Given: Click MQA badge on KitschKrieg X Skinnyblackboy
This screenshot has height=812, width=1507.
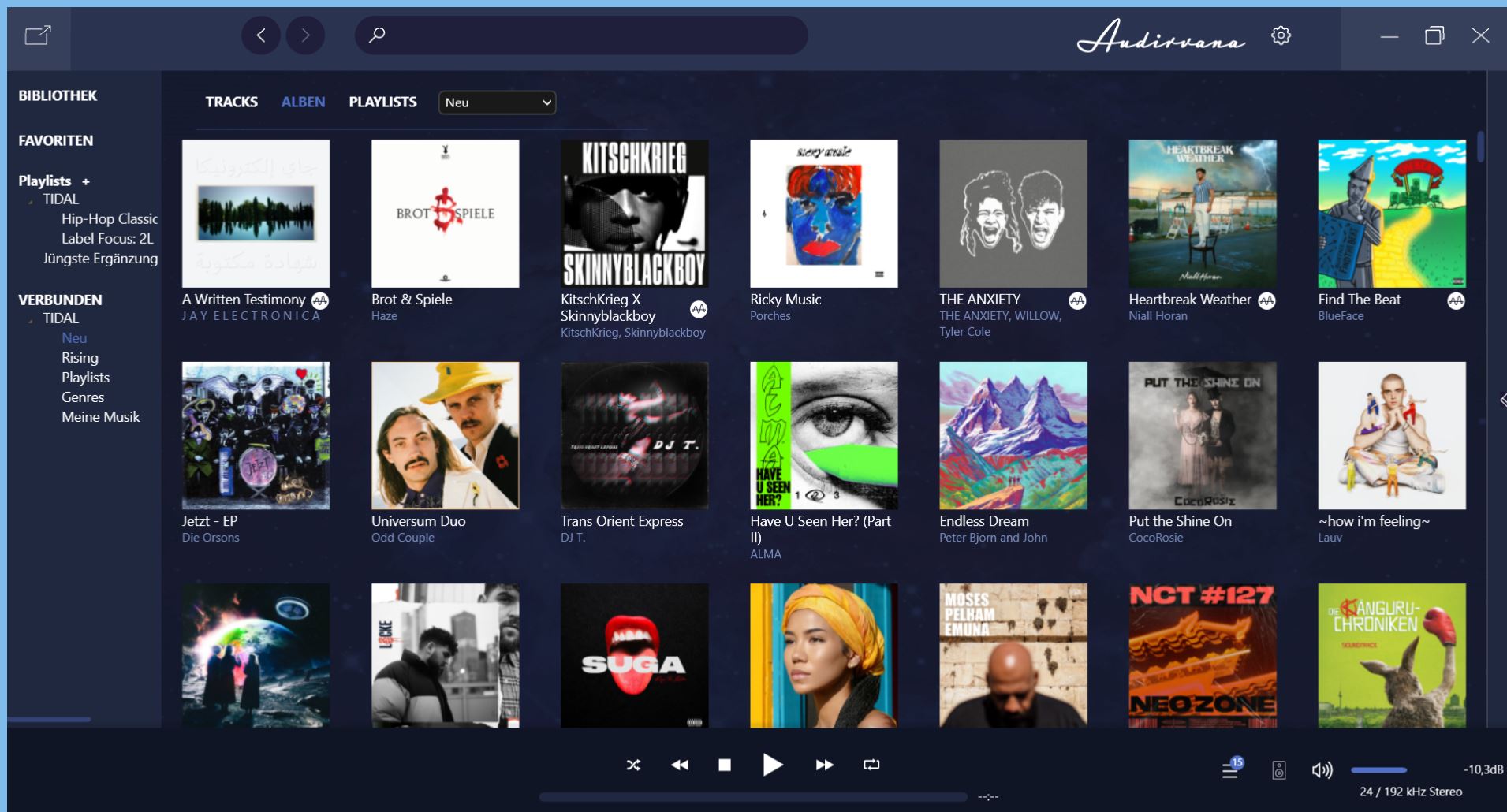Looking at the screenshot, I should [x=699, y=309].
